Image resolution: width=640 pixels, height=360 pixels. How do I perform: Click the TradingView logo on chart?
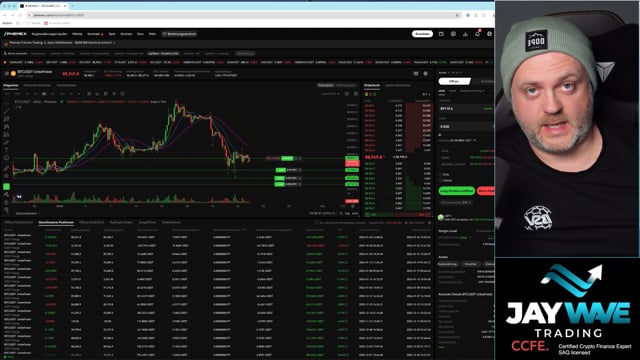(x=18, y=197)
